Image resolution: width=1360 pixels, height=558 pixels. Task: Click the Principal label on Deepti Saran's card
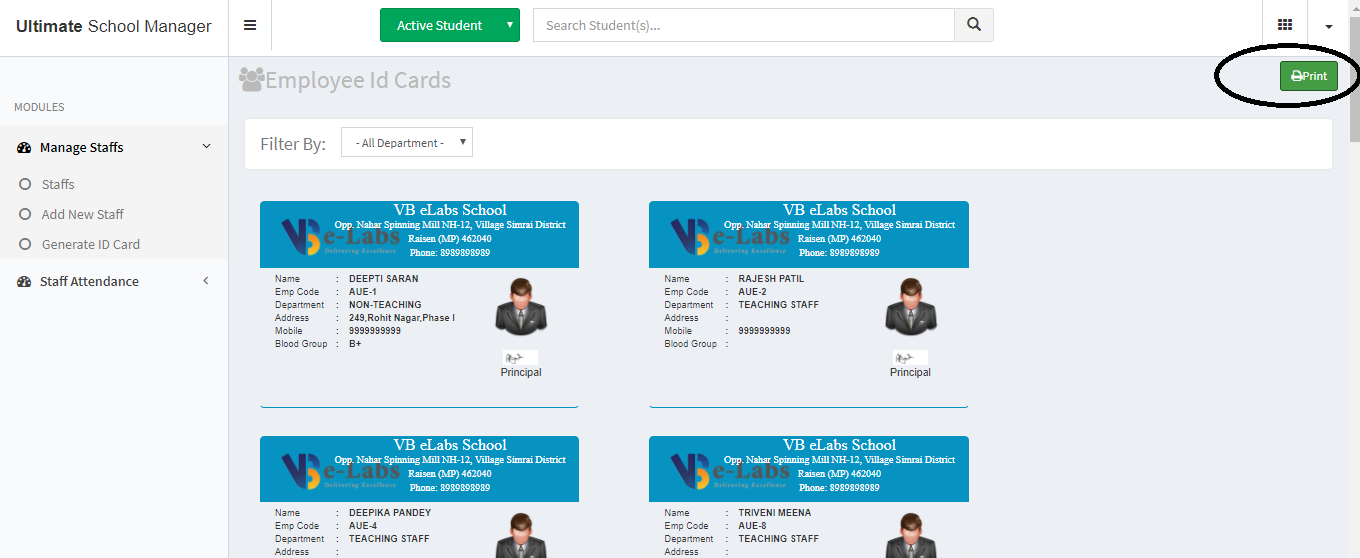click(x=521, y=372)
